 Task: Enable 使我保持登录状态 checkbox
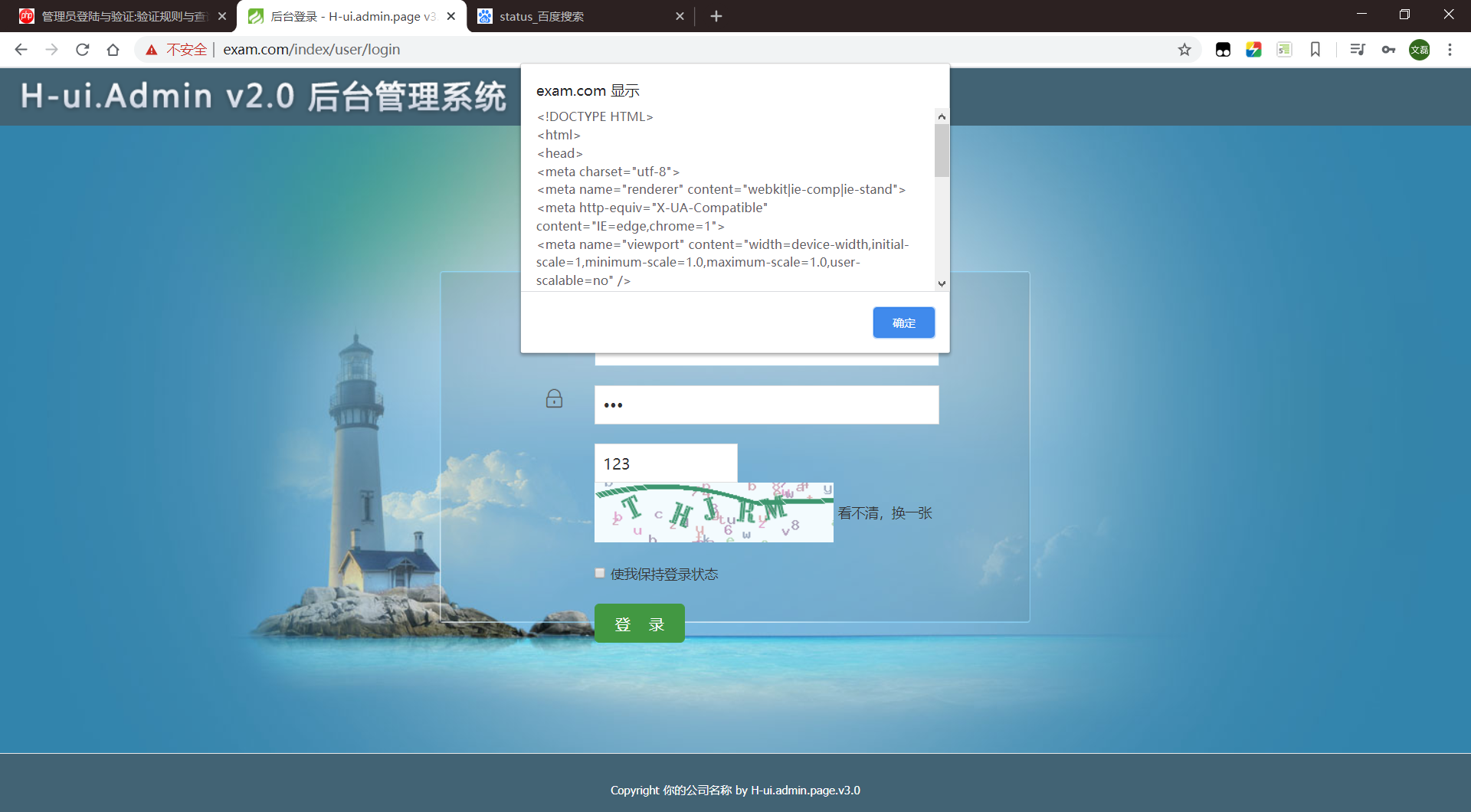pos(599,573)
